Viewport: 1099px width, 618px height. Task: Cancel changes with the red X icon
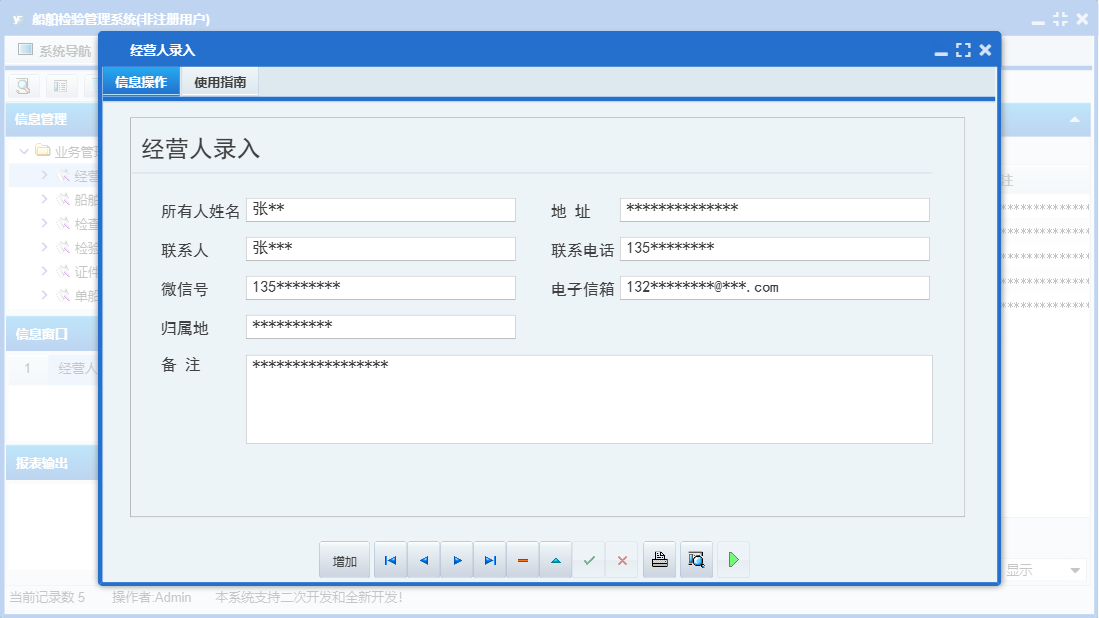point(621,559)
